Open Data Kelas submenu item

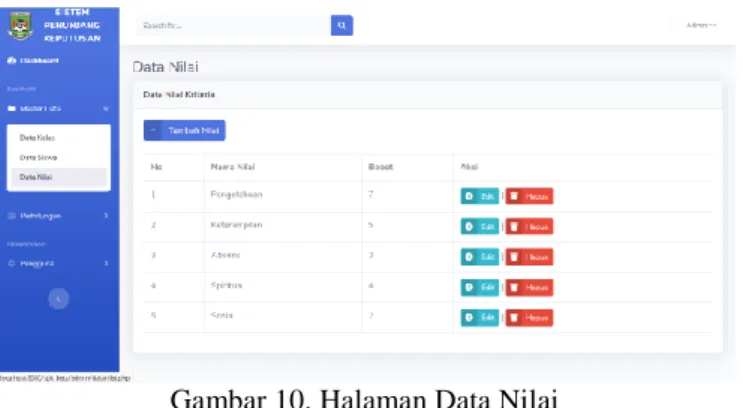point(37,138)
